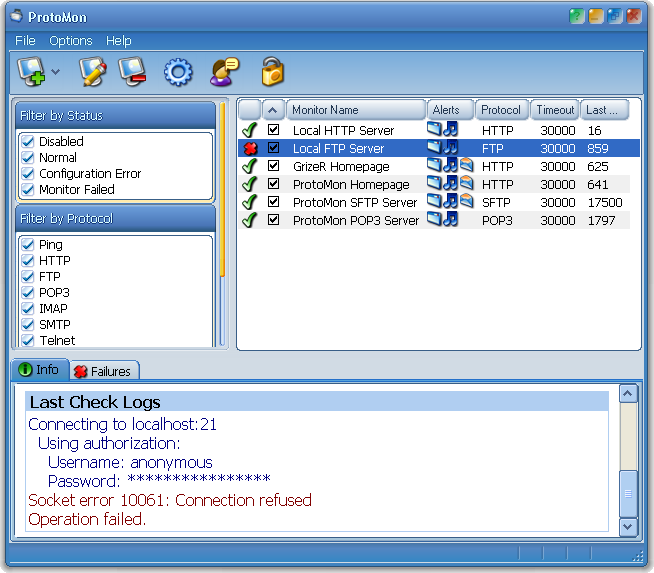This screenshot has height=573, width=654.
Task: Sort by Last column header
Action: click(604, 110)
